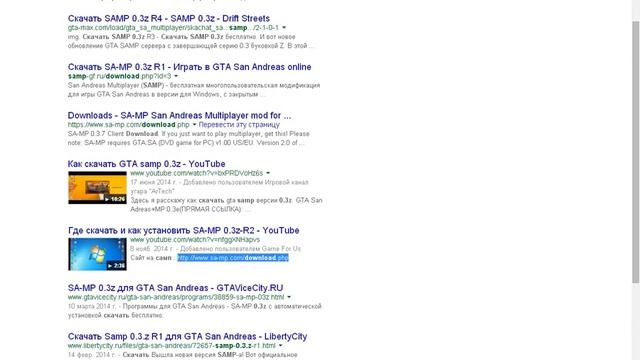This screenshot has width=640, height=360.
Task: Click the green URL gta-max.com/load/gta_sa_multiplayer
Action: pyautogui.click(x=173, y=28)
